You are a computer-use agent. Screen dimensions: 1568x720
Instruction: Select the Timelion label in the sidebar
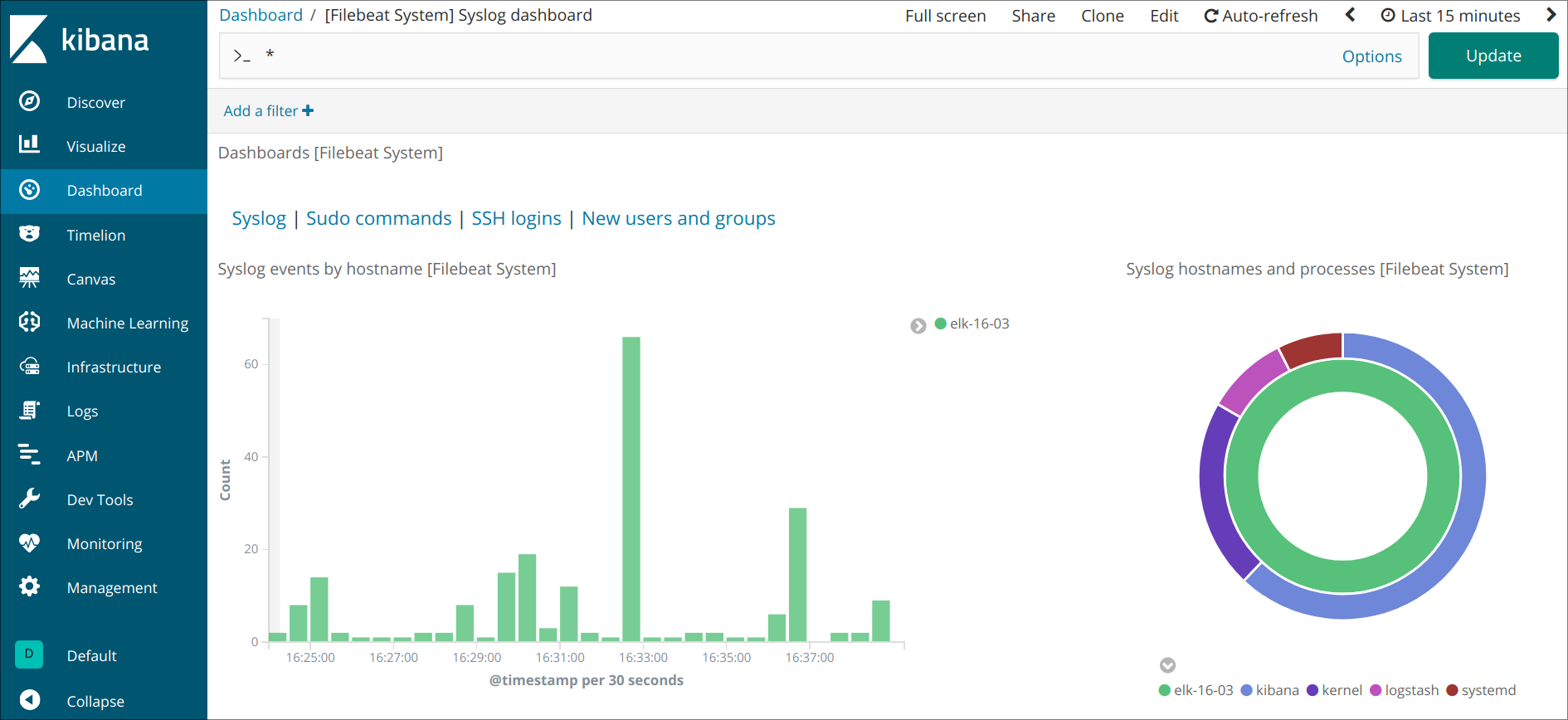pos(96,235)
